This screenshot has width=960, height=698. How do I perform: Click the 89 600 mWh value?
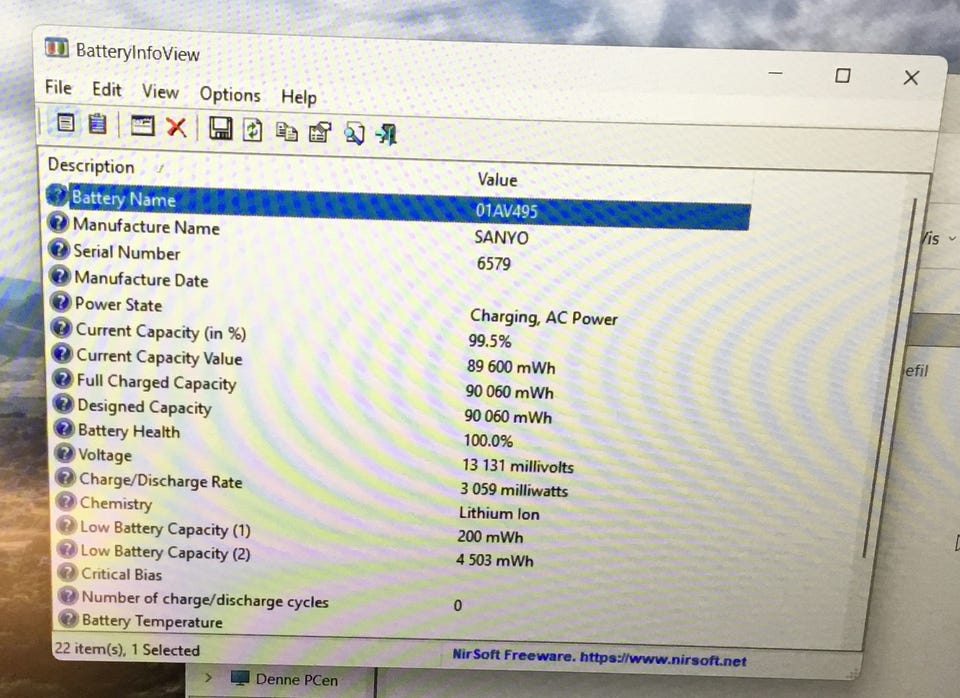pos(511,366)
